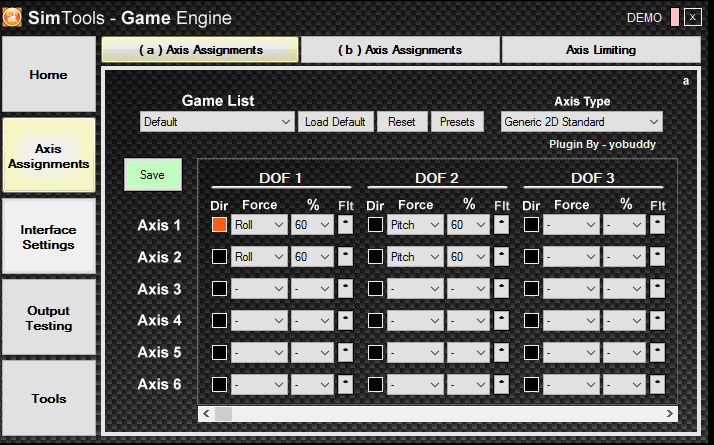Click left arrow of horizontal scrollbar

click(x=206, y=414)
